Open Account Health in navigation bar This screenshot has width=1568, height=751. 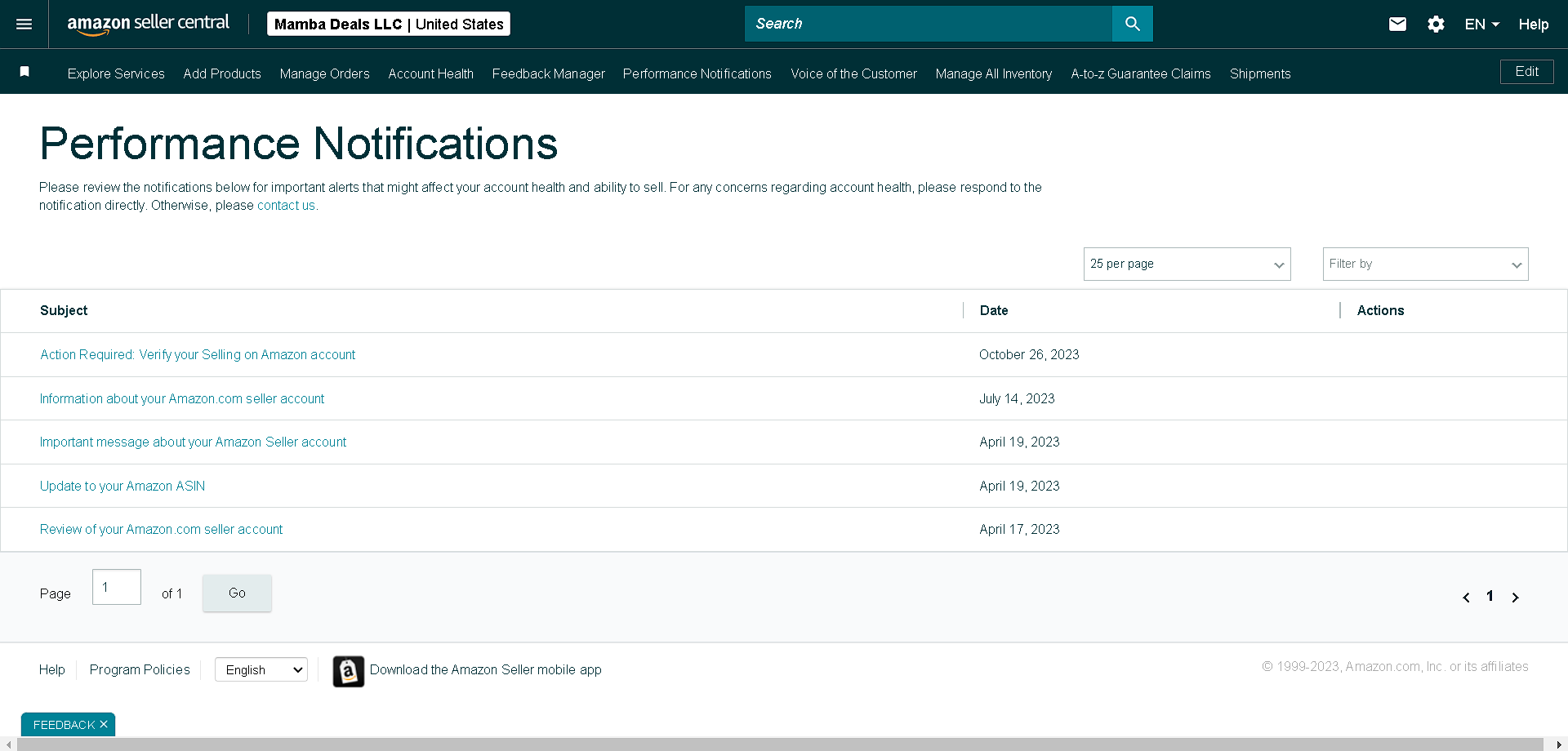click(x=430, y=73)
